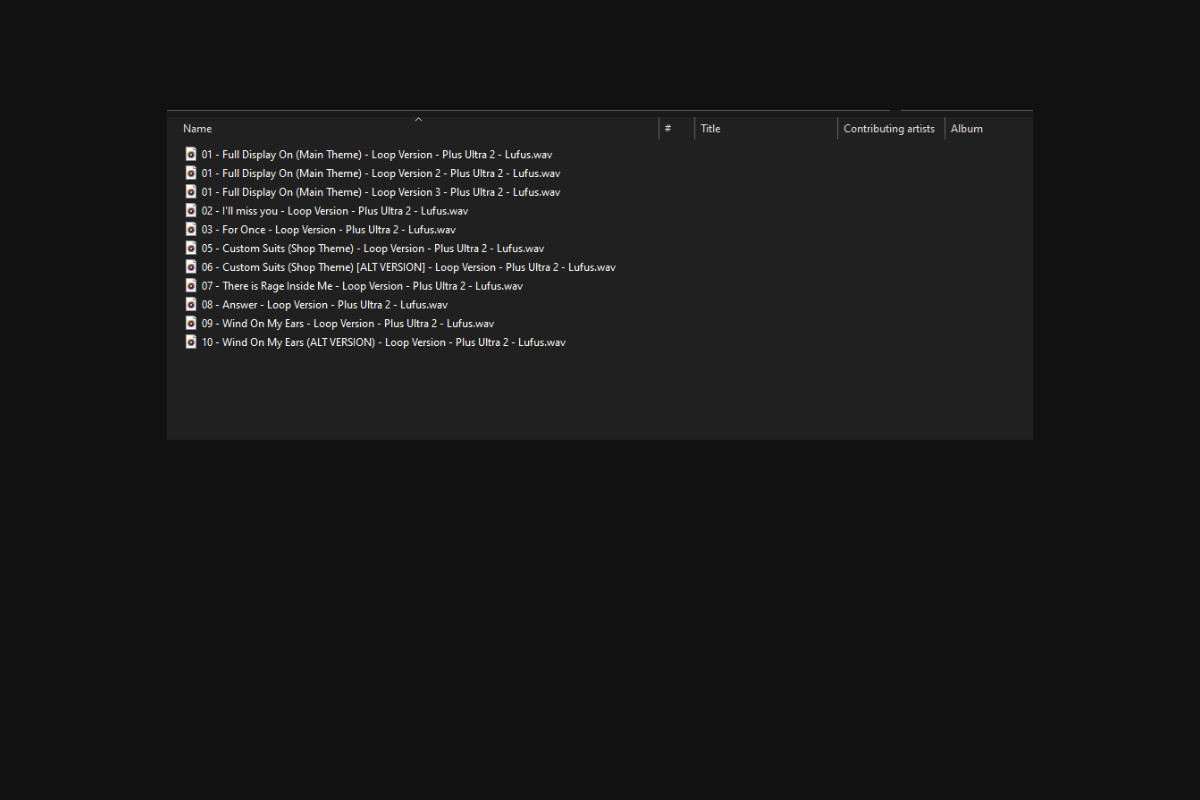Select file name "08 - Answer - Loop Version - Plus Ultra 2 - Lufus.wav"
This screenshot has width=1200, height=800.
click(325, 305)
